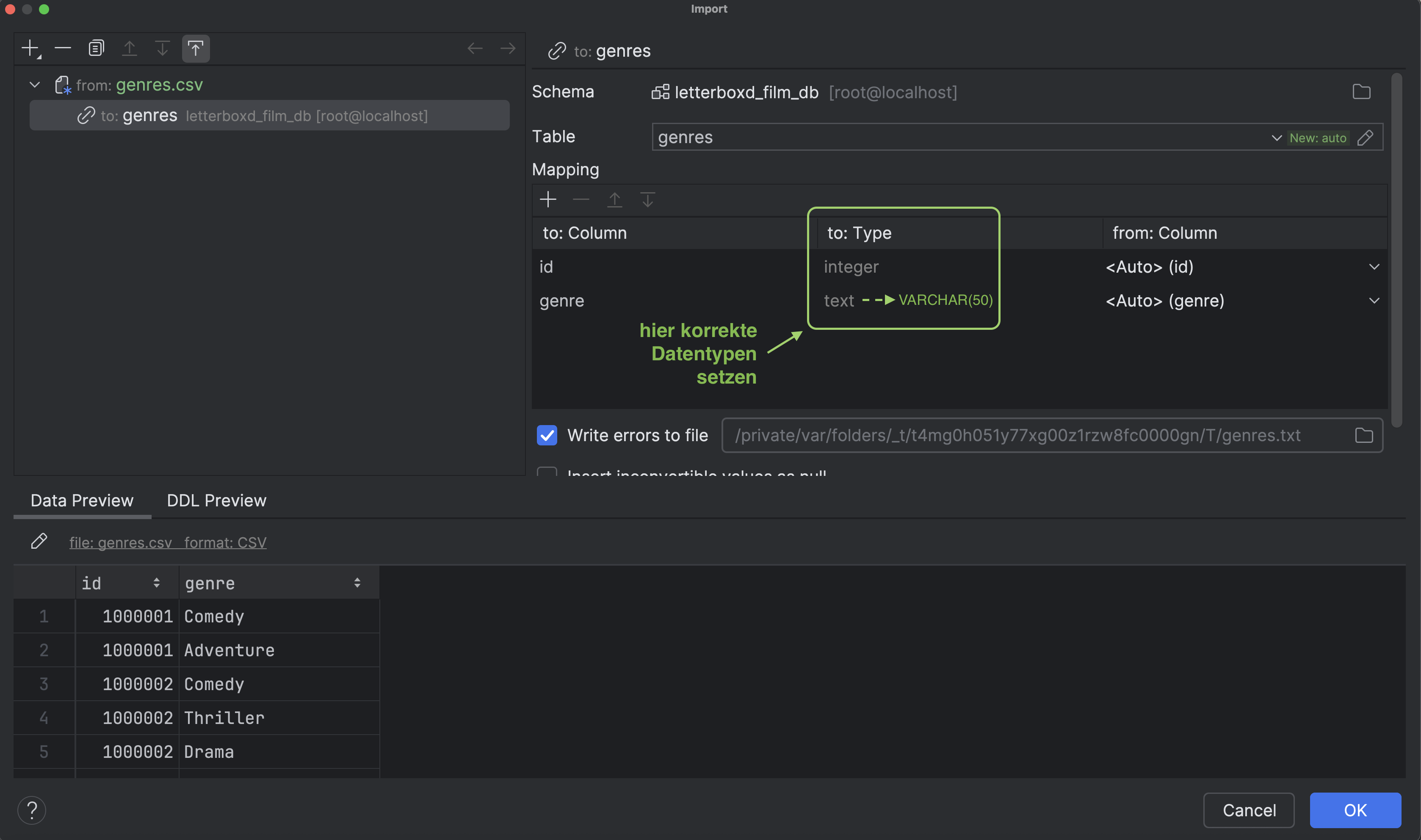Screen dimensions: 1421x840
Task: Browse for error file folder icon
Action: pyautogui.click(x=1364, y=435)
